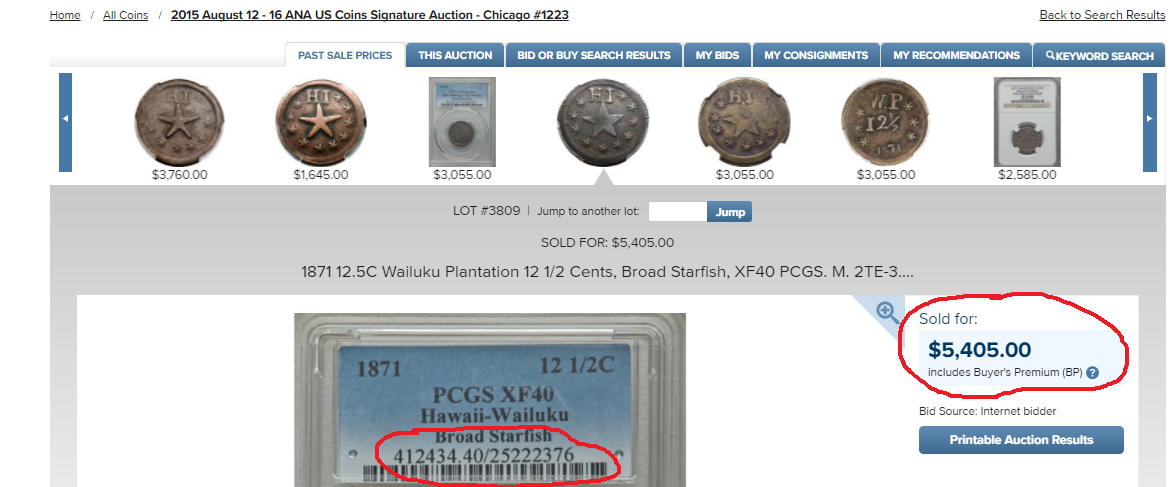Click the Printable Auction Results button

[1021, 440]
